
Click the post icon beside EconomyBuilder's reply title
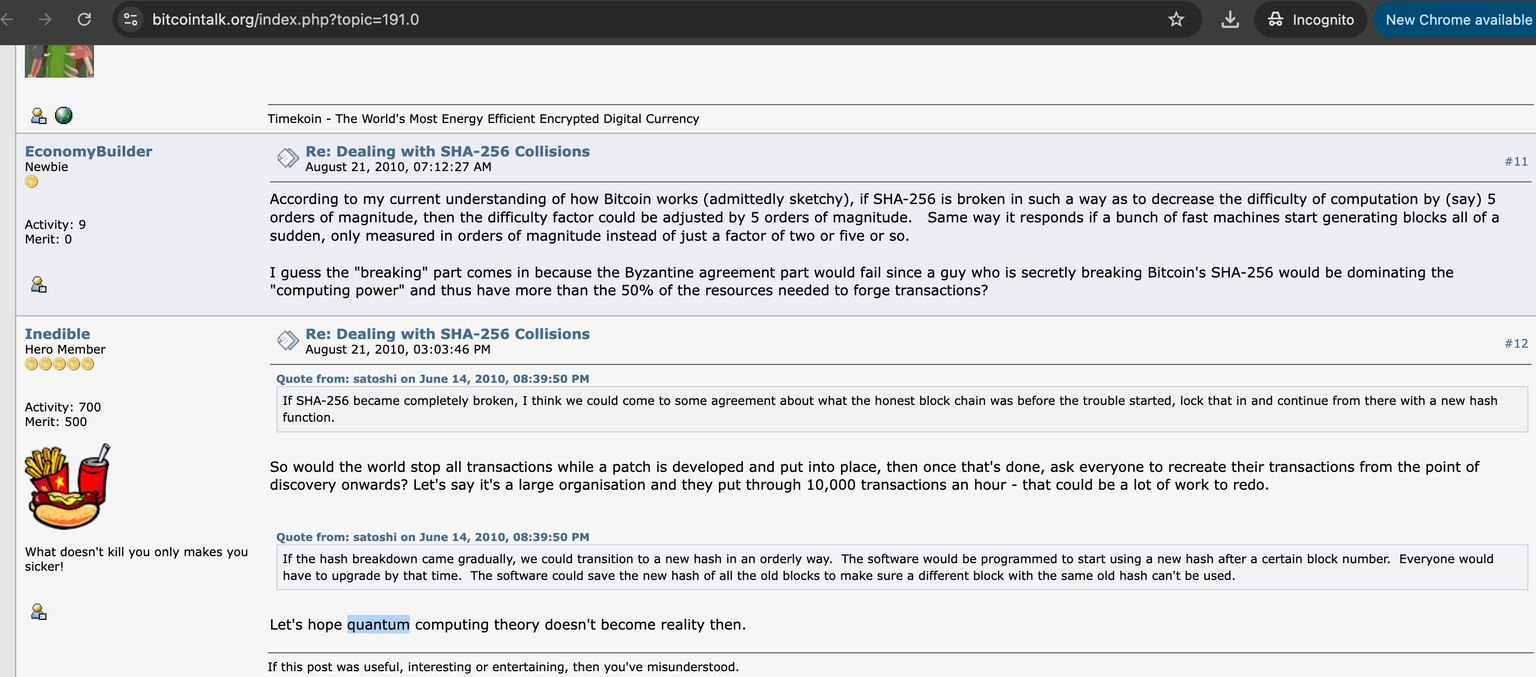[x=287, y=157]
